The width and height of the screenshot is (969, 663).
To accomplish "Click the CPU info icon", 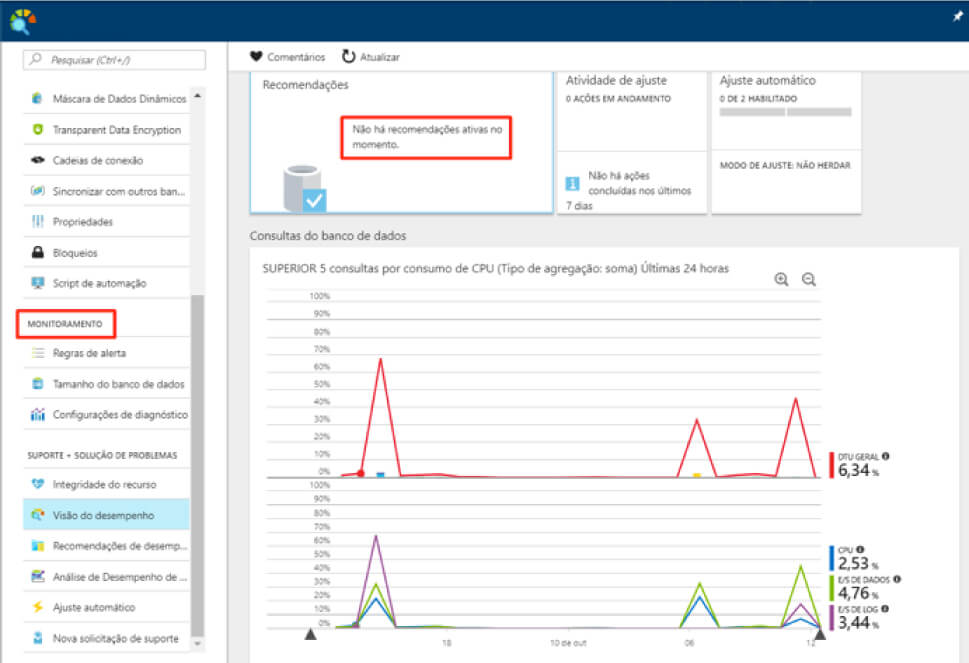I will point(861,549).
